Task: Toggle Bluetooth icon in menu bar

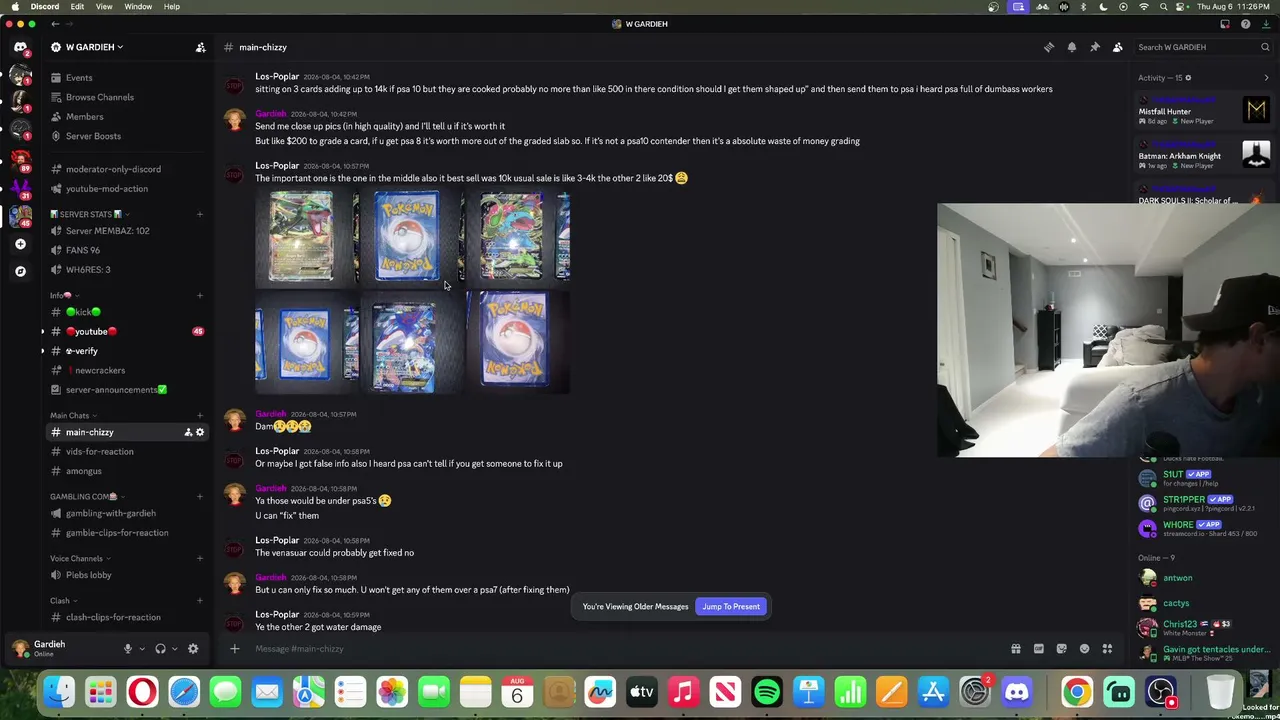Action: pos(1083,7)
